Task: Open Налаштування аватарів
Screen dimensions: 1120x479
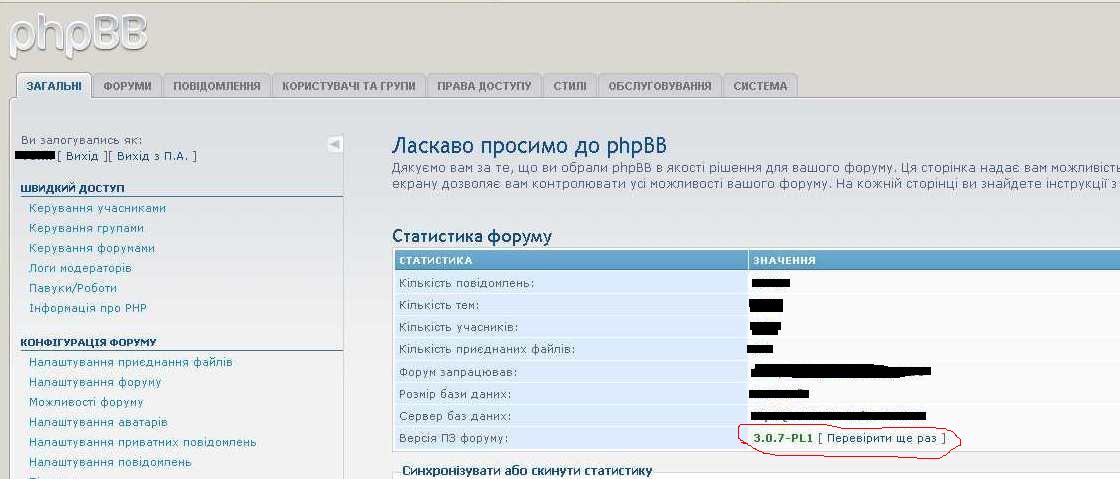Action: coord(99,423)
